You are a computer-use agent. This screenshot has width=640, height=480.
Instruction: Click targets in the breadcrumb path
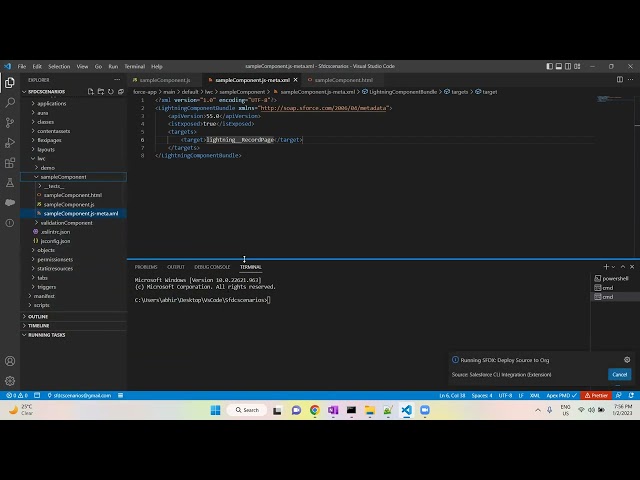459,92
